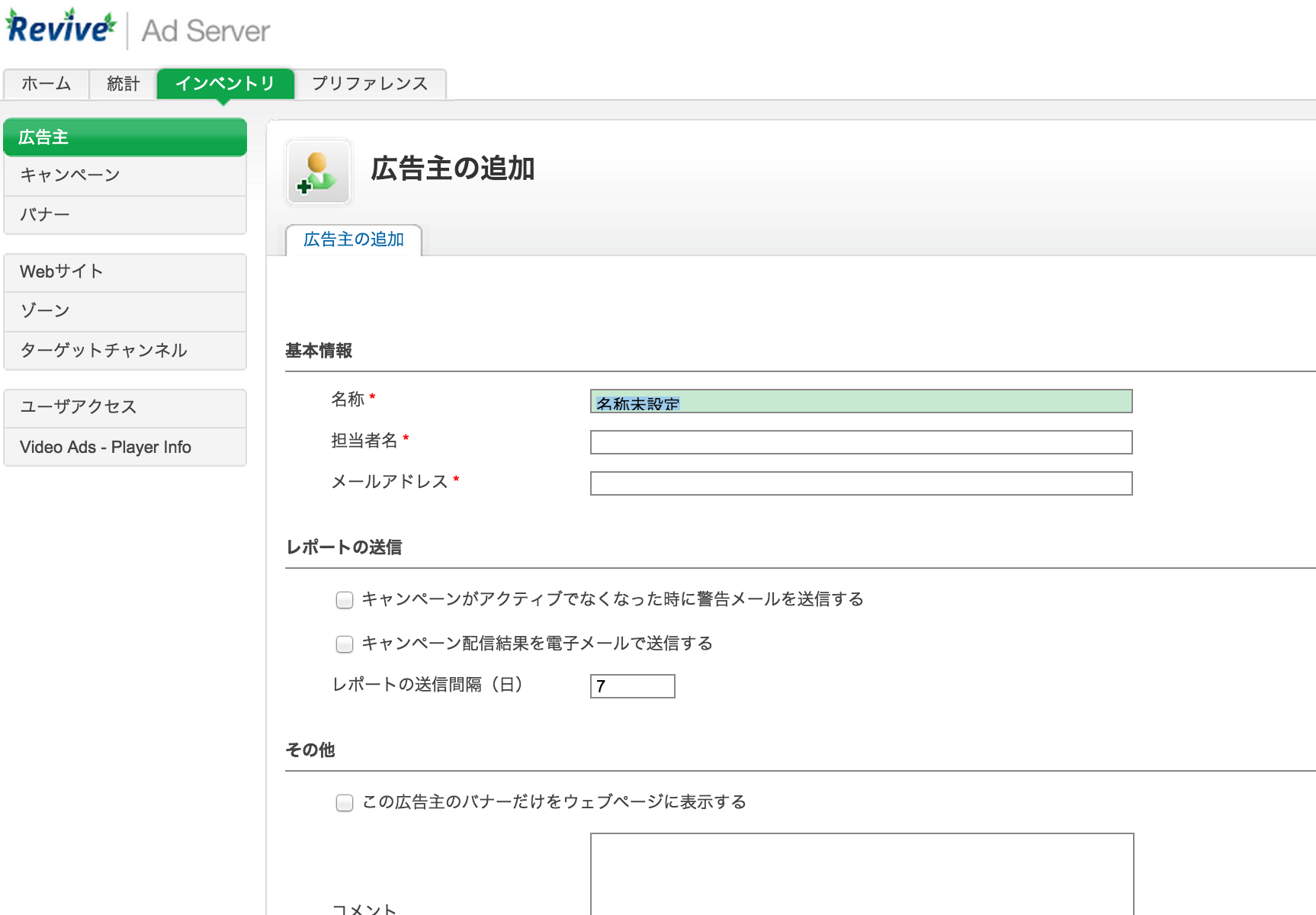Screen dimensions: 1316x915
Task: Select the インベントリ tab
Action: coord(225,84)
